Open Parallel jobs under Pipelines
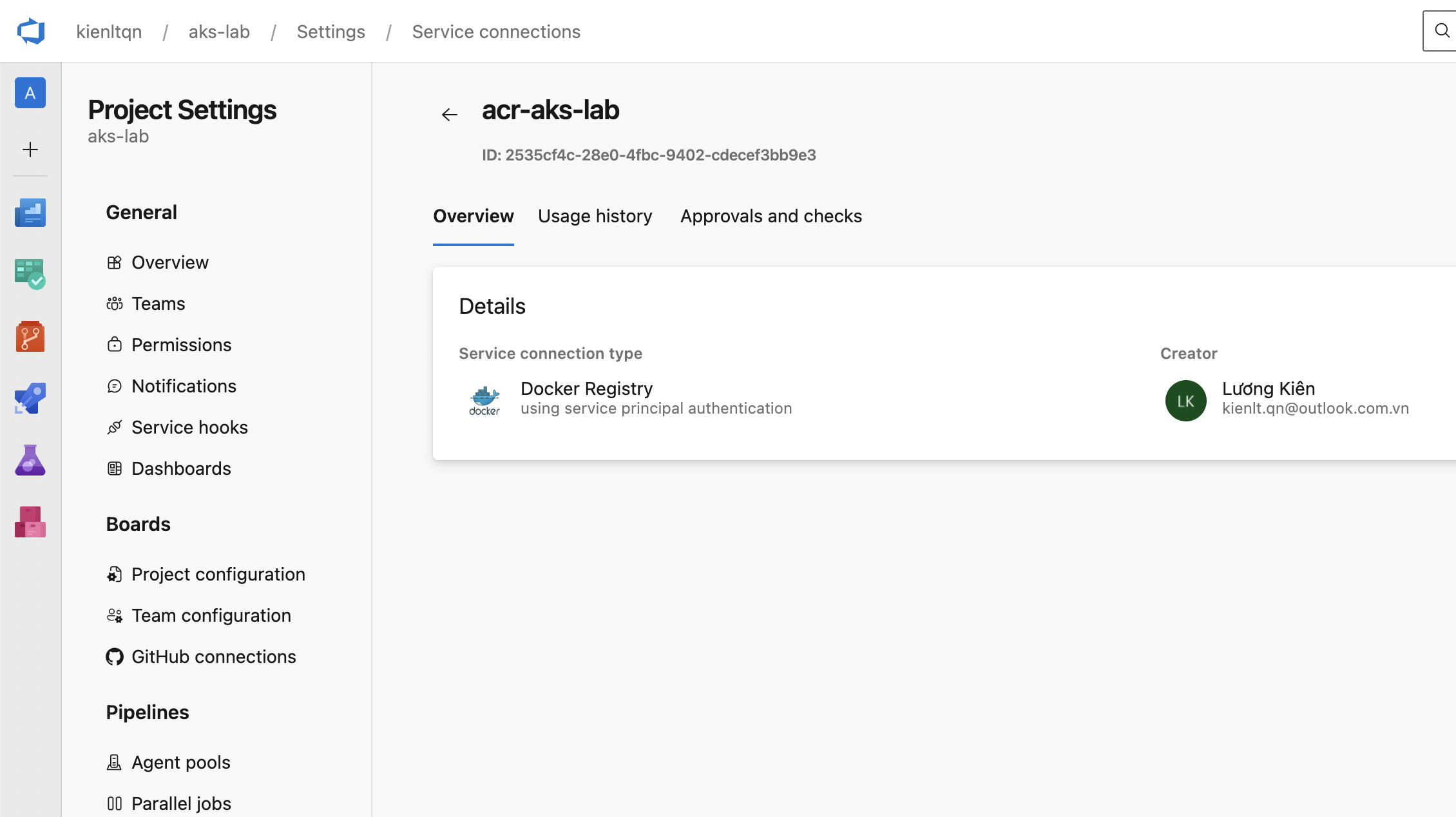 point(182,803)
